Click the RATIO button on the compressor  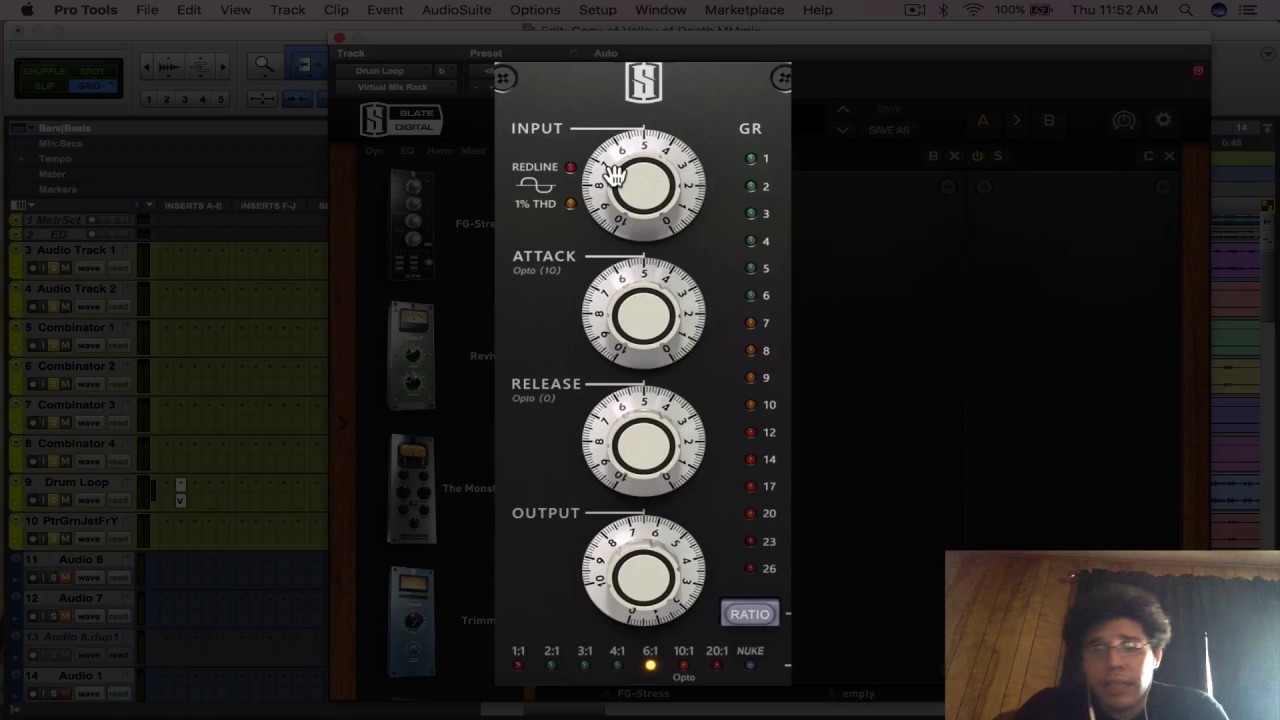click(750, 614)
